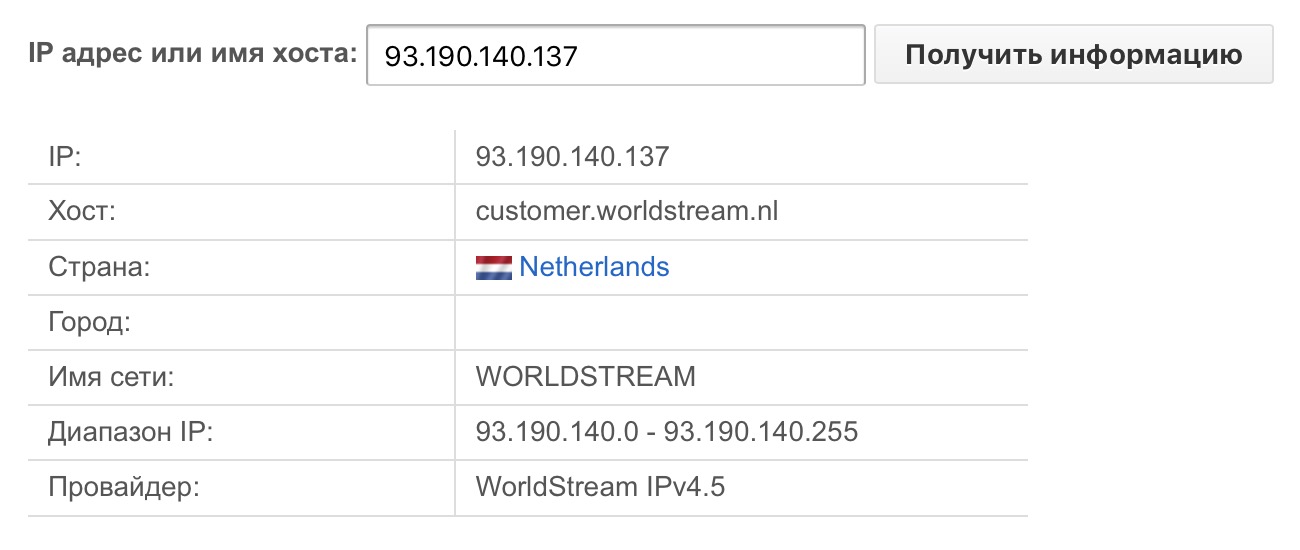Click the Netherlands flag icon
Screen dimensions: 1300x550
[494, 267]
